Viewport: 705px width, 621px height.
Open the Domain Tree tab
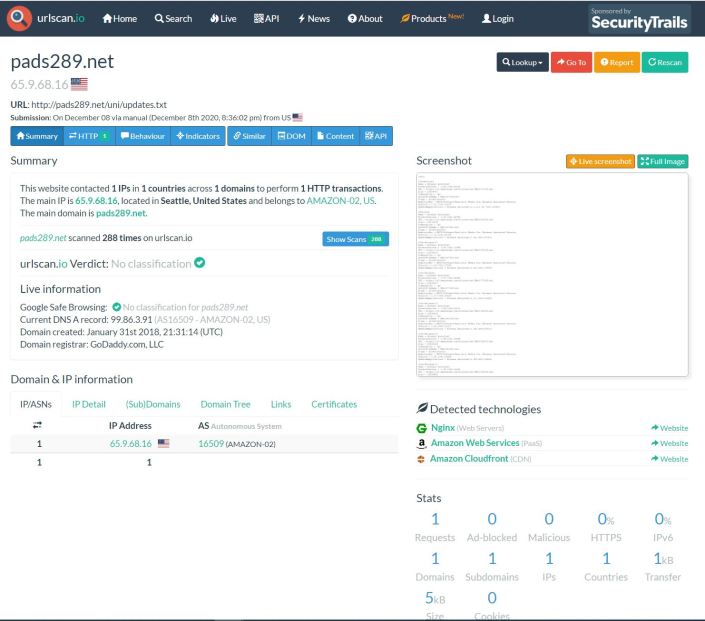[x=225, y=404]
